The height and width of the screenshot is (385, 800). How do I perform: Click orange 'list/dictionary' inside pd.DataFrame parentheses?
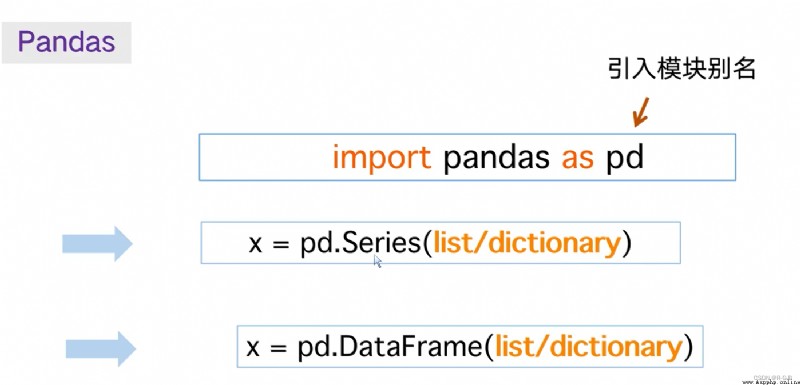coord(589,348)
